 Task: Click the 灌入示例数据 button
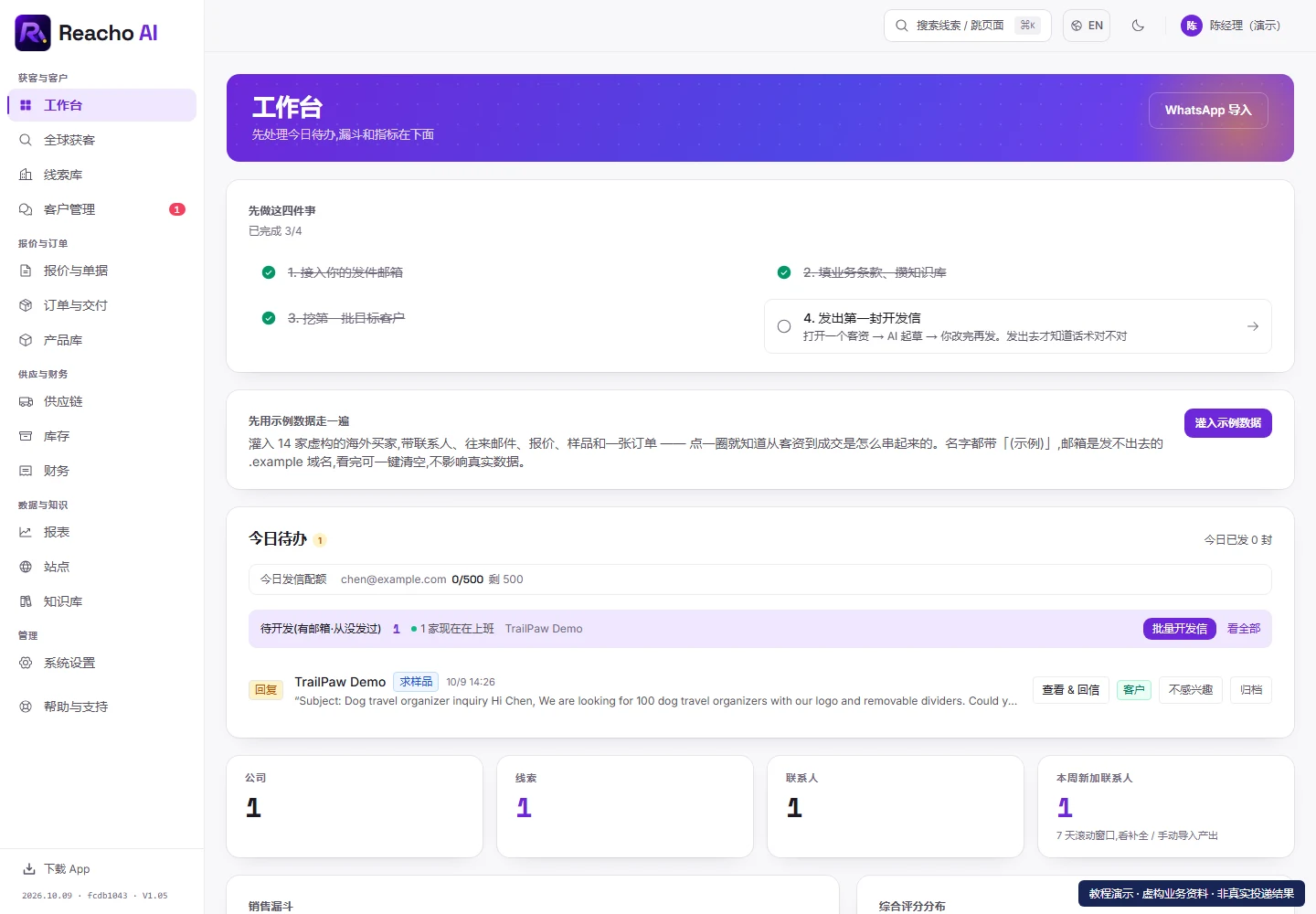coord(1228,423)
